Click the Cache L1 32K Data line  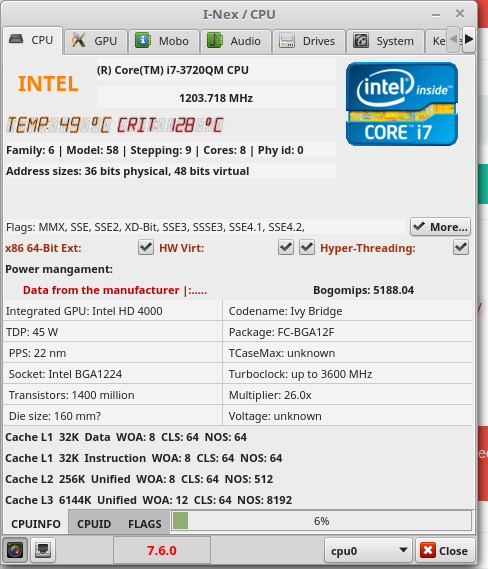126,437
